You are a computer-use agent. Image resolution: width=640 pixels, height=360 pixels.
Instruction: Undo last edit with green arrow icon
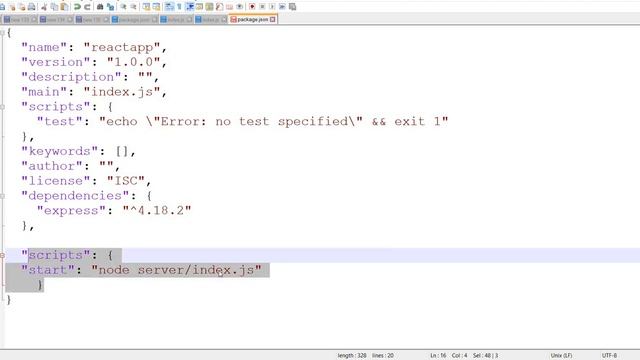(x=77, y=7)
